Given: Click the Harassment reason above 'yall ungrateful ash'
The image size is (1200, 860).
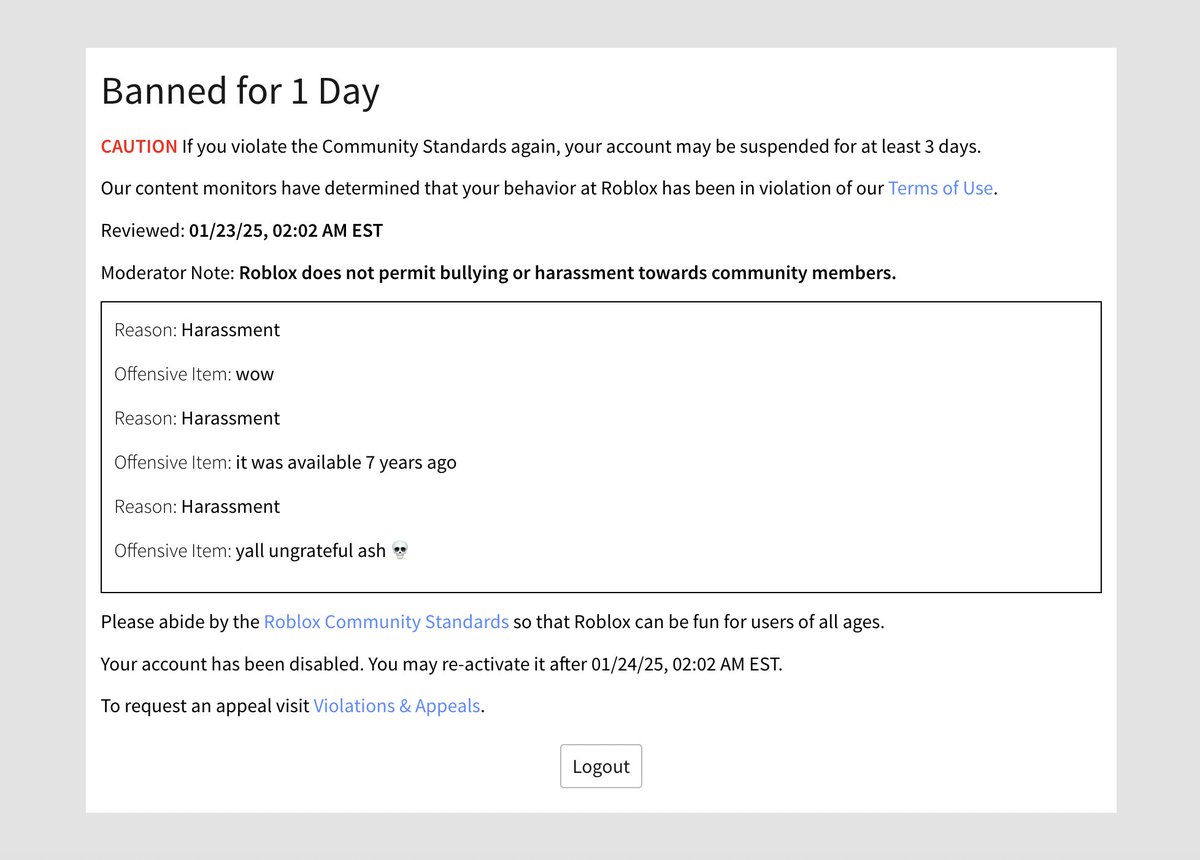Looking at the screenshot, I should tap(230, 506).
